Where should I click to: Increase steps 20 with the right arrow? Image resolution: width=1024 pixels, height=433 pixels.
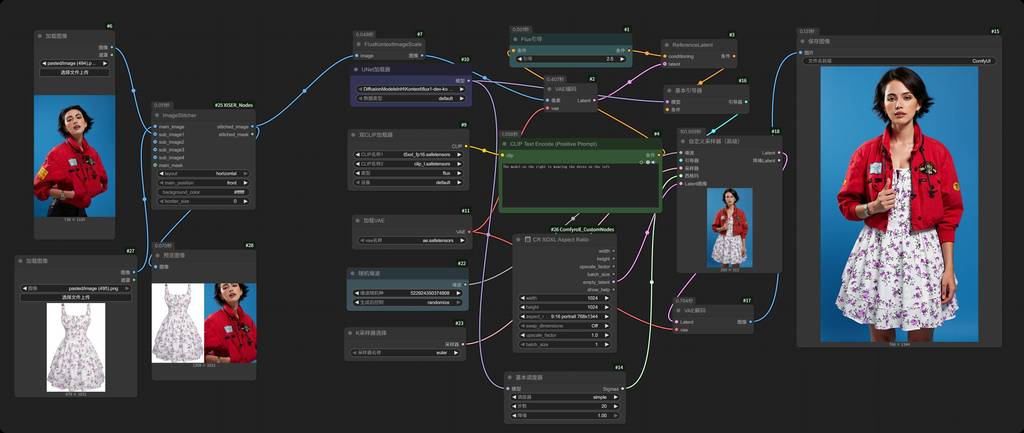click(616, 406)
